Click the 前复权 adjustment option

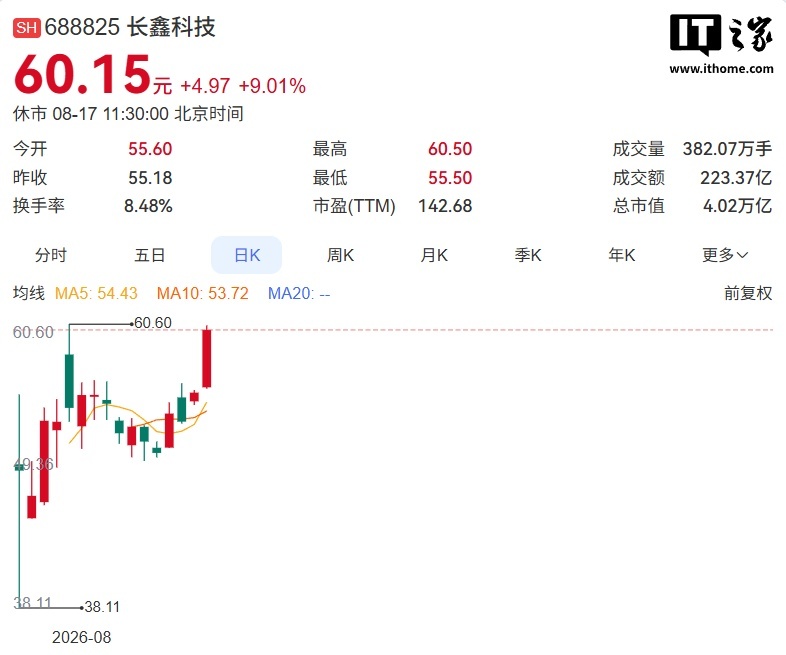pos(748,293)
